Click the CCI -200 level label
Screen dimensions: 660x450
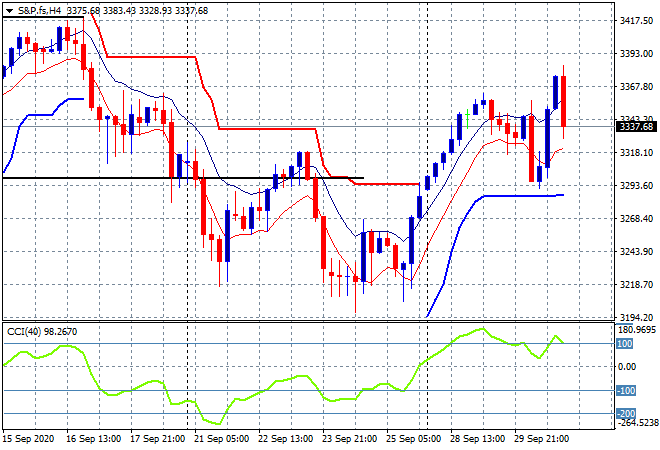[x=626, y=413]
